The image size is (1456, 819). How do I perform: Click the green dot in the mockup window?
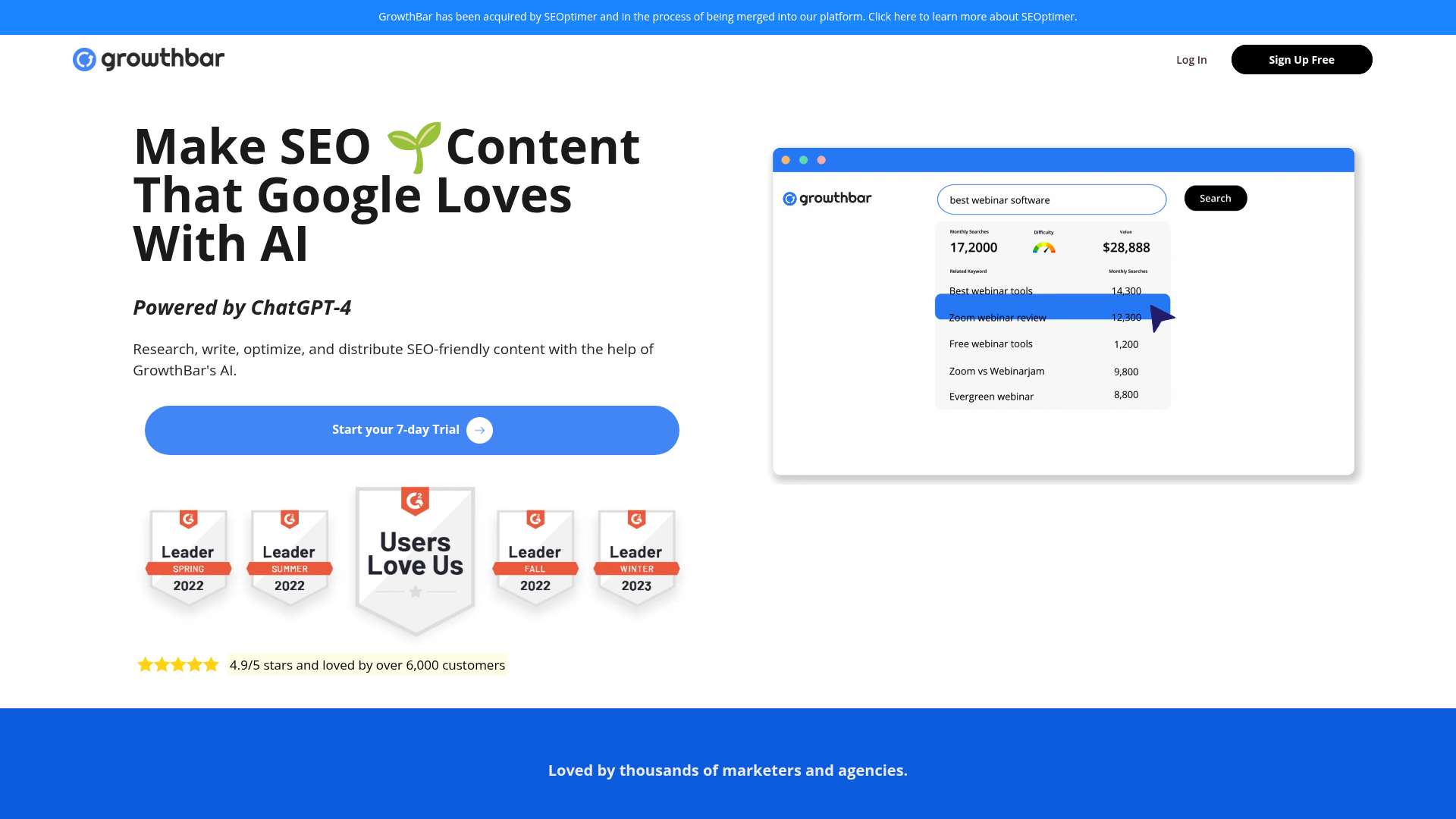[x=803, y=159]
